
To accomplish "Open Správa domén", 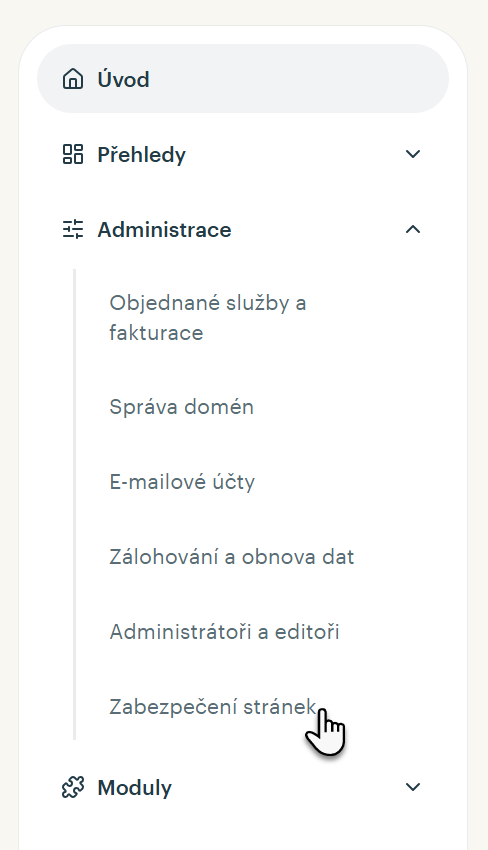I will 182,407.
